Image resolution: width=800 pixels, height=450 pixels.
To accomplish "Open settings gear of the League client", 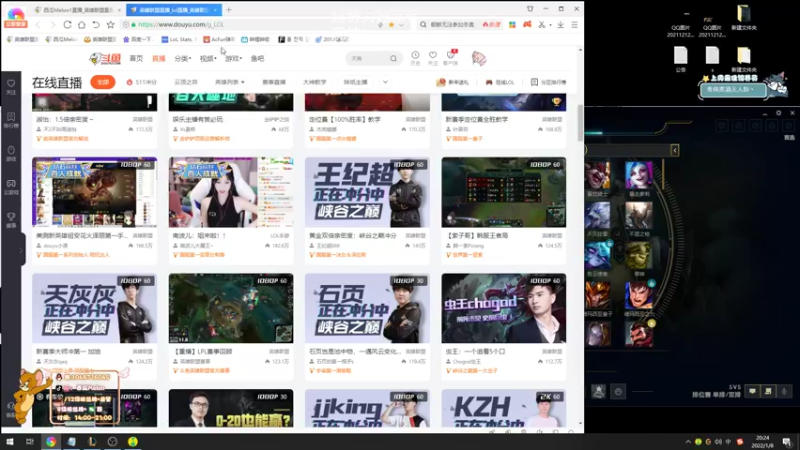I will coord(779,113).
